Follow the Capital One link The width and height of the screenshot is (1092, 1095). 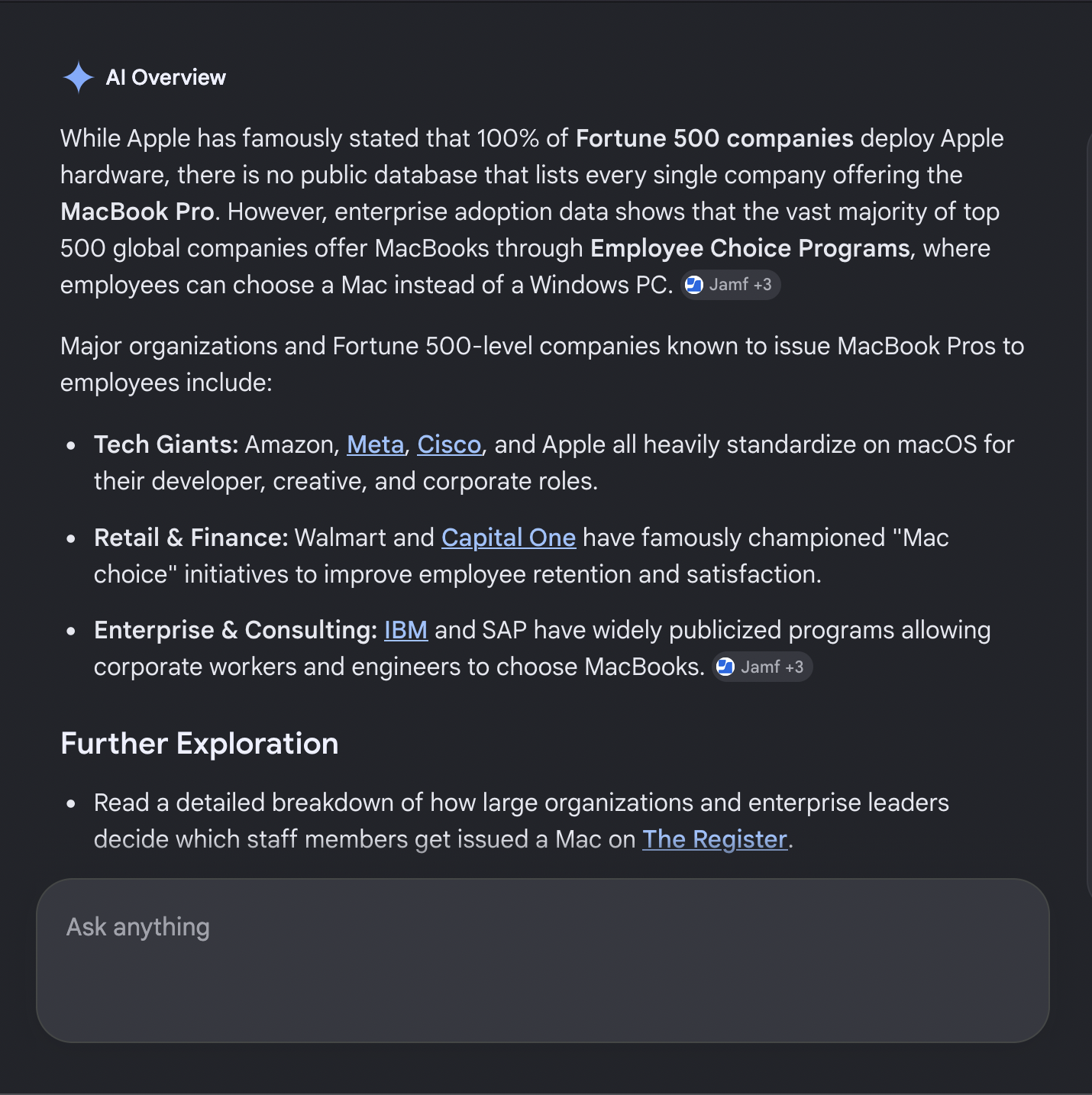click(509, 538)
